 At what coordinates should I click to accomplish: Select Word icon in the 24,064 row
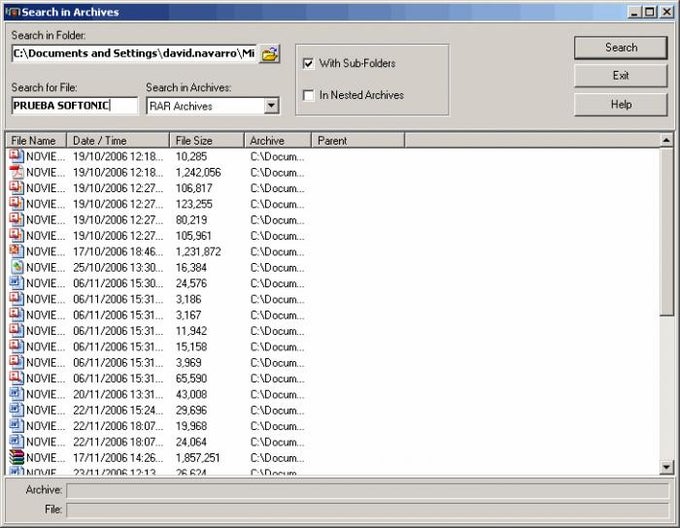pyautogui.click(x=16, y=441)
